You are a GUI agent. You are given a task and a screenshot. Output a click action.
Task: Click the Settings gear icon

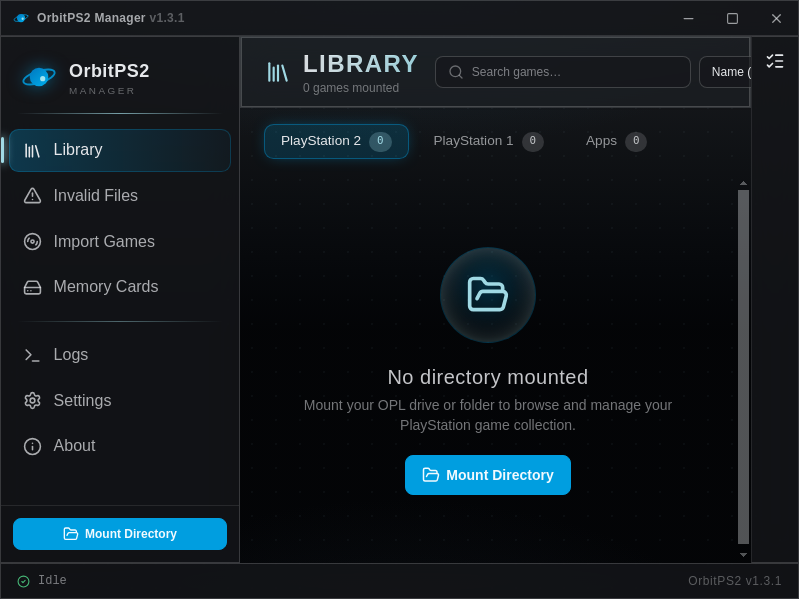[32, 401]
